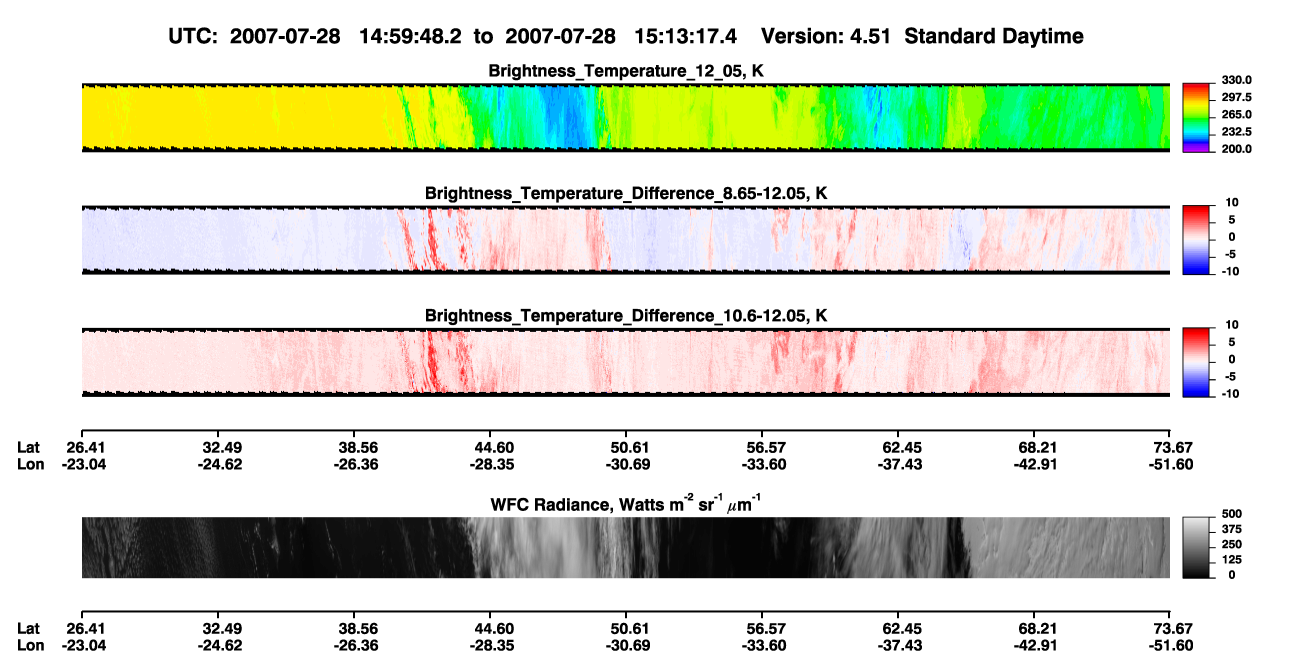Click the title 'Brightness_Temperature_Difference_8.65-12.05, K'
This screenshot has width=1300, height=667.
[626, 193]
